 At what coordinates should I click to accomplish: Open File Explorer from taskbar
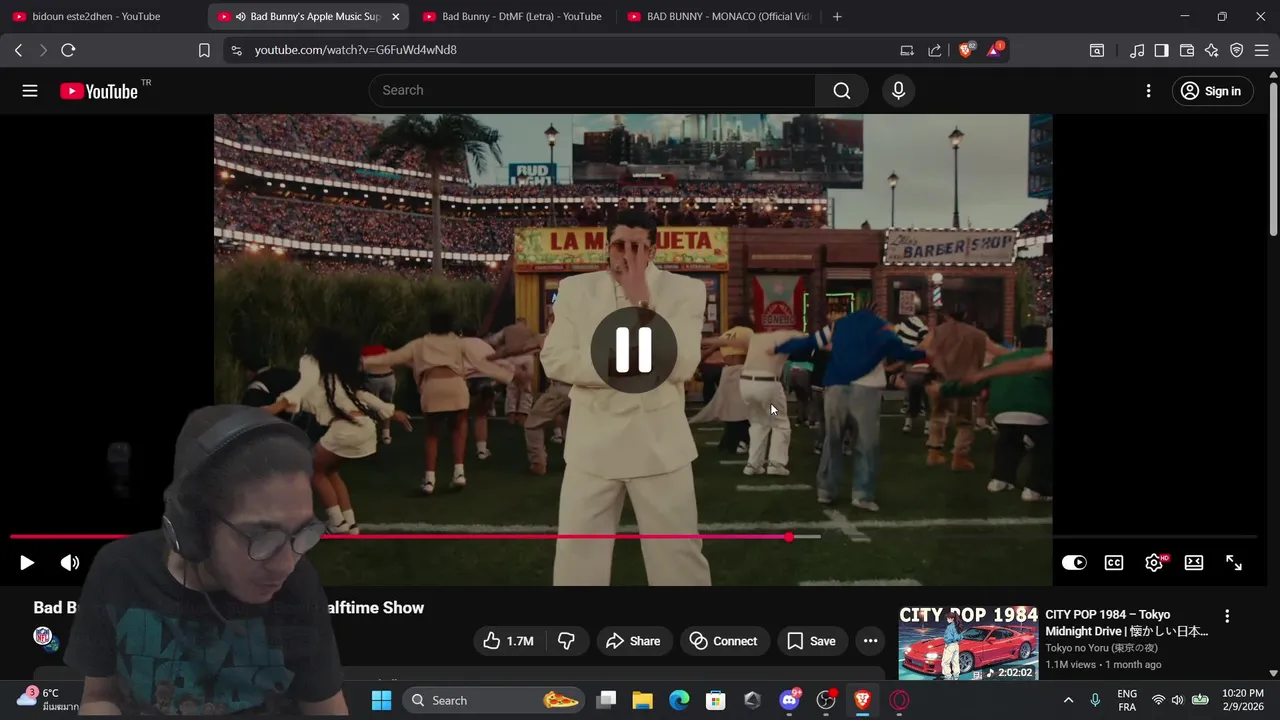point(642,700)
